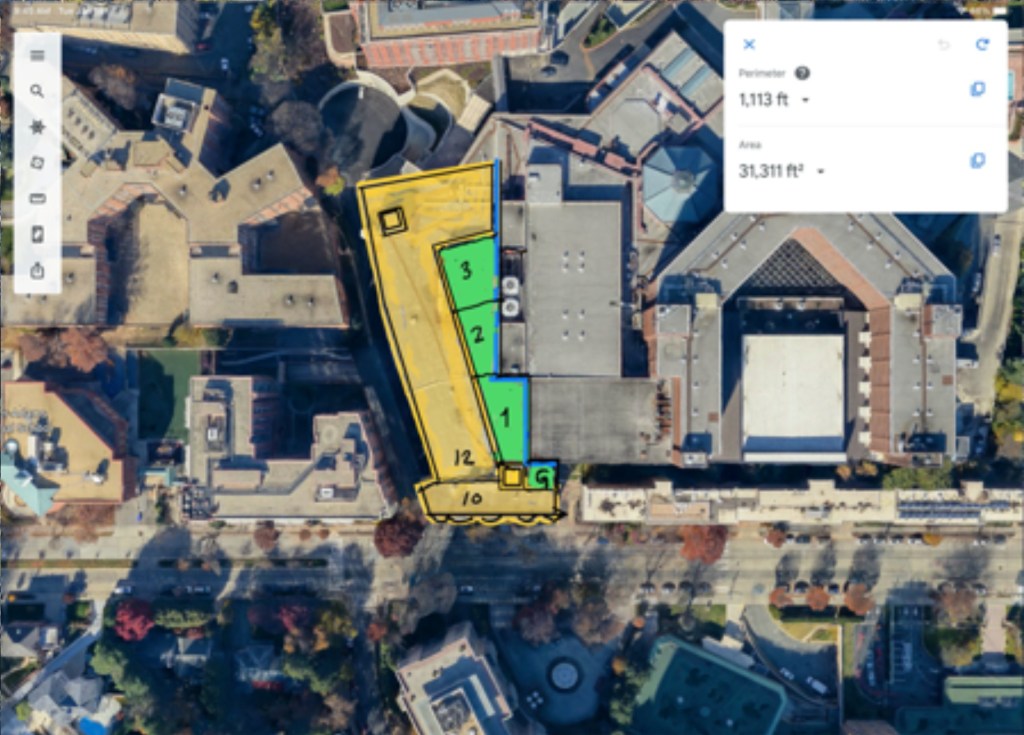Open Voyager ship's wheel icon
The image size is (1024, 735).
click(37, 127)
